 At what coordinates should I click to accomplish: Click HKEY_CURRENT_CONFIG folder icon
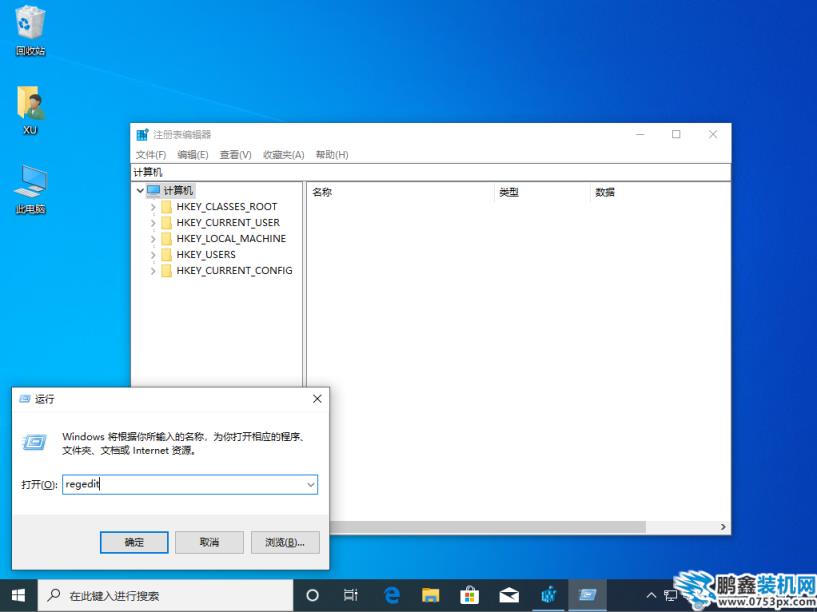pyautogui.click(x=167, y=271)
